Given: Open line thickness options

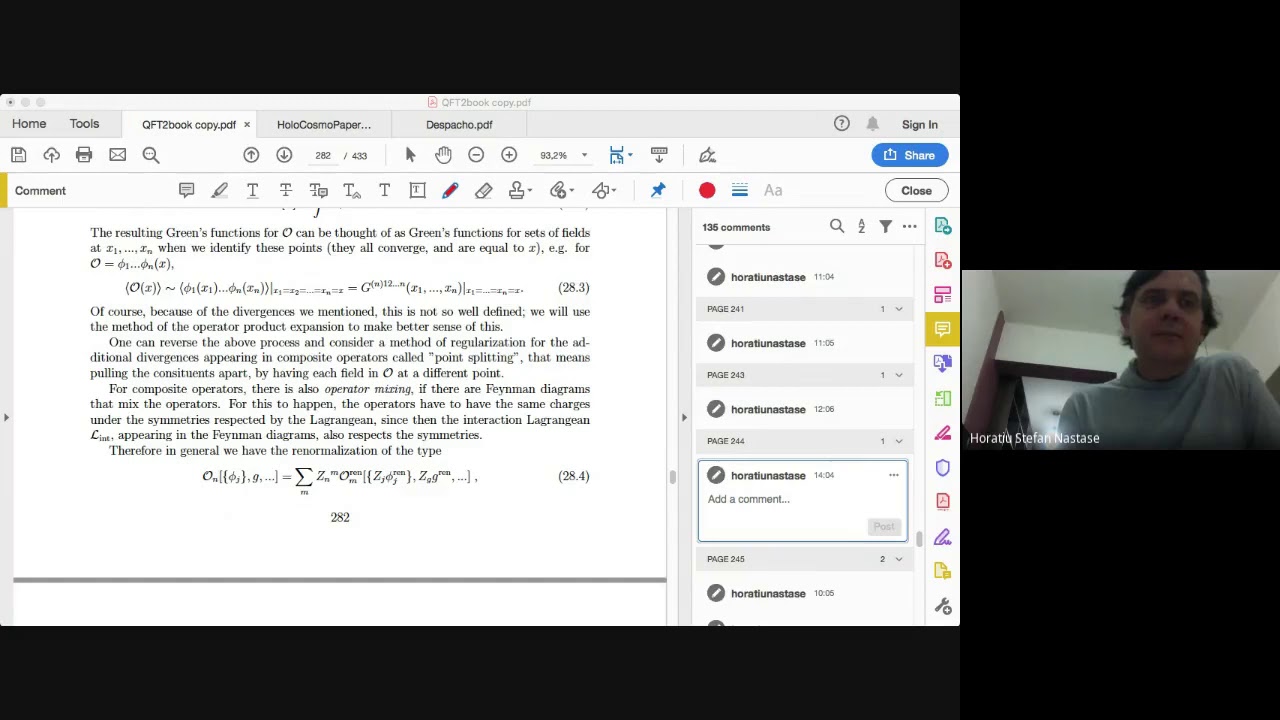Looking at the screenshot, I should tap(740, 190).
